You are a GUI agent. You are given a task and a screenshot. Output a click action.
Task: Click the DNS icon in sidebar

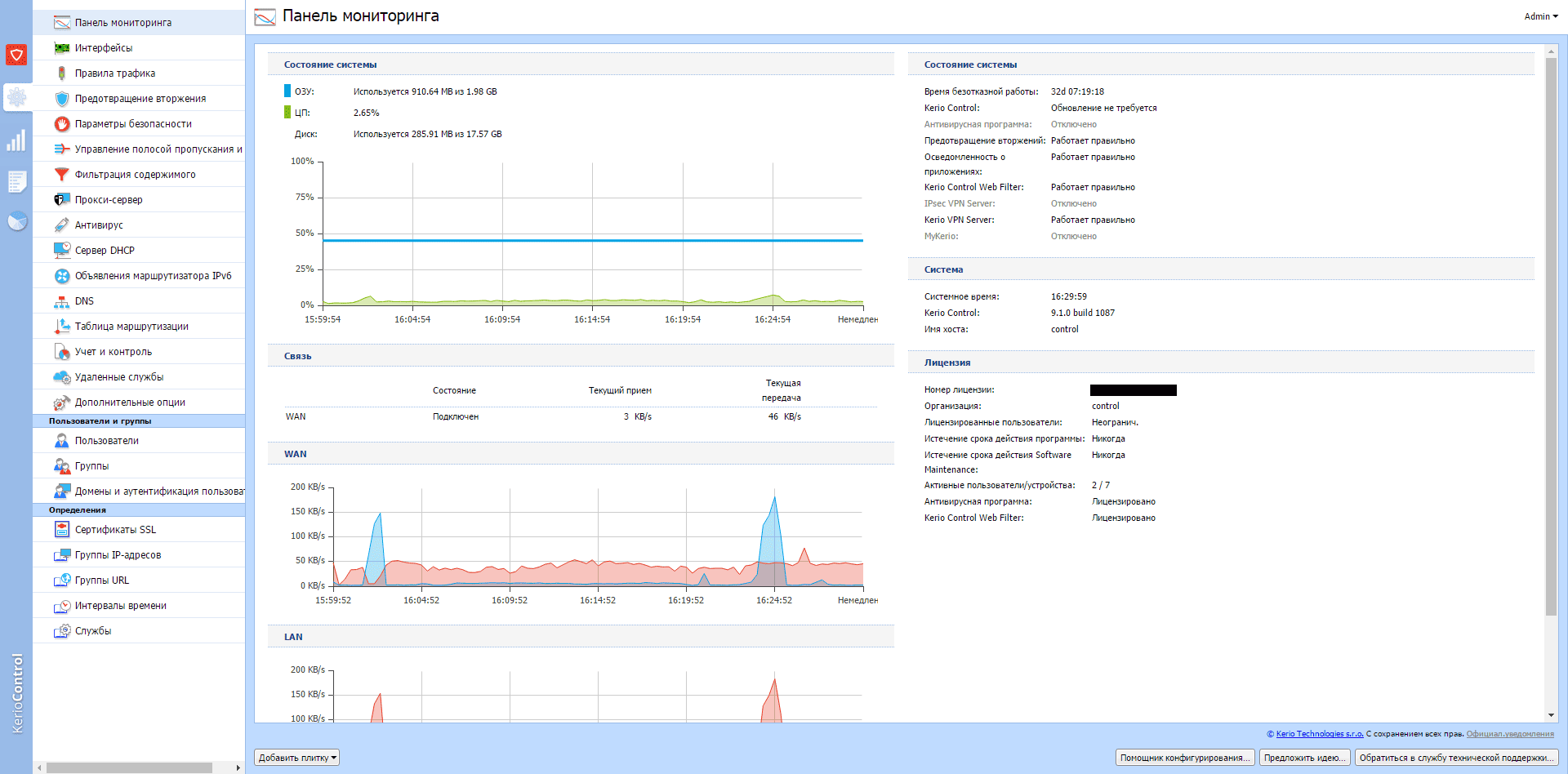point(62,301)
